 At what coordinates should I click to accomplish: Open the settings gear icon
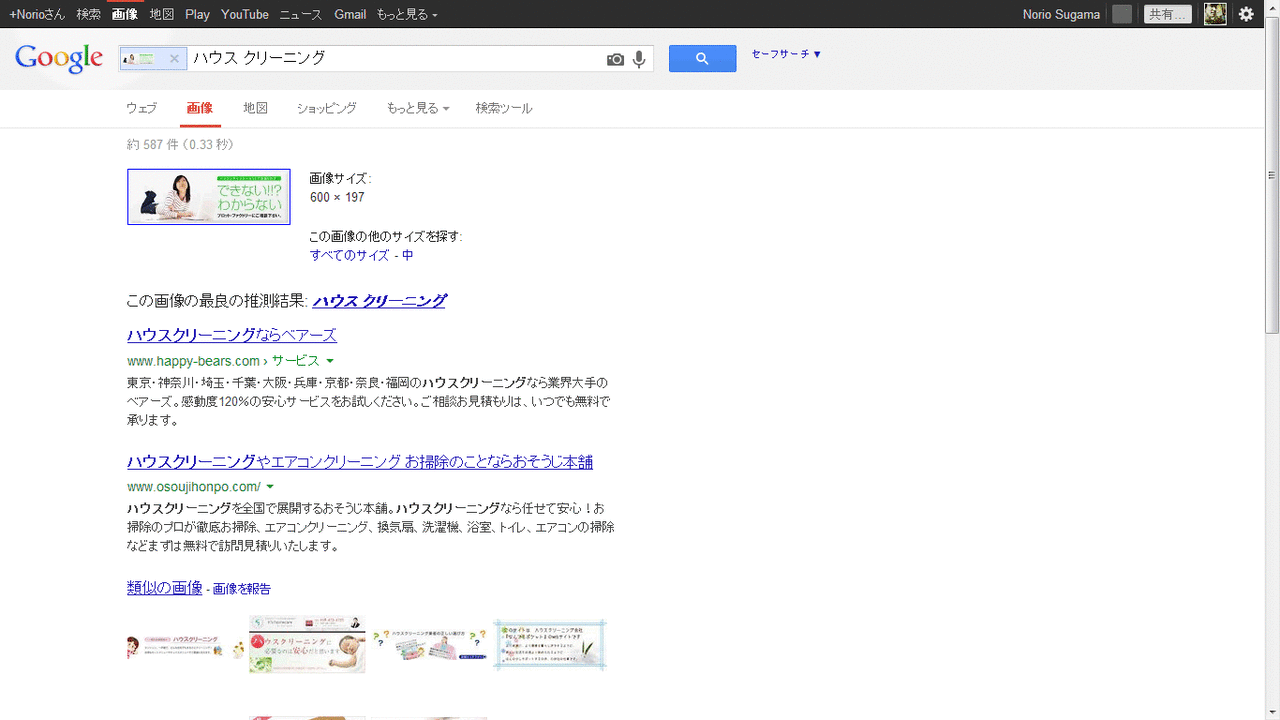pyautogui.click(x=1246, y=14)
